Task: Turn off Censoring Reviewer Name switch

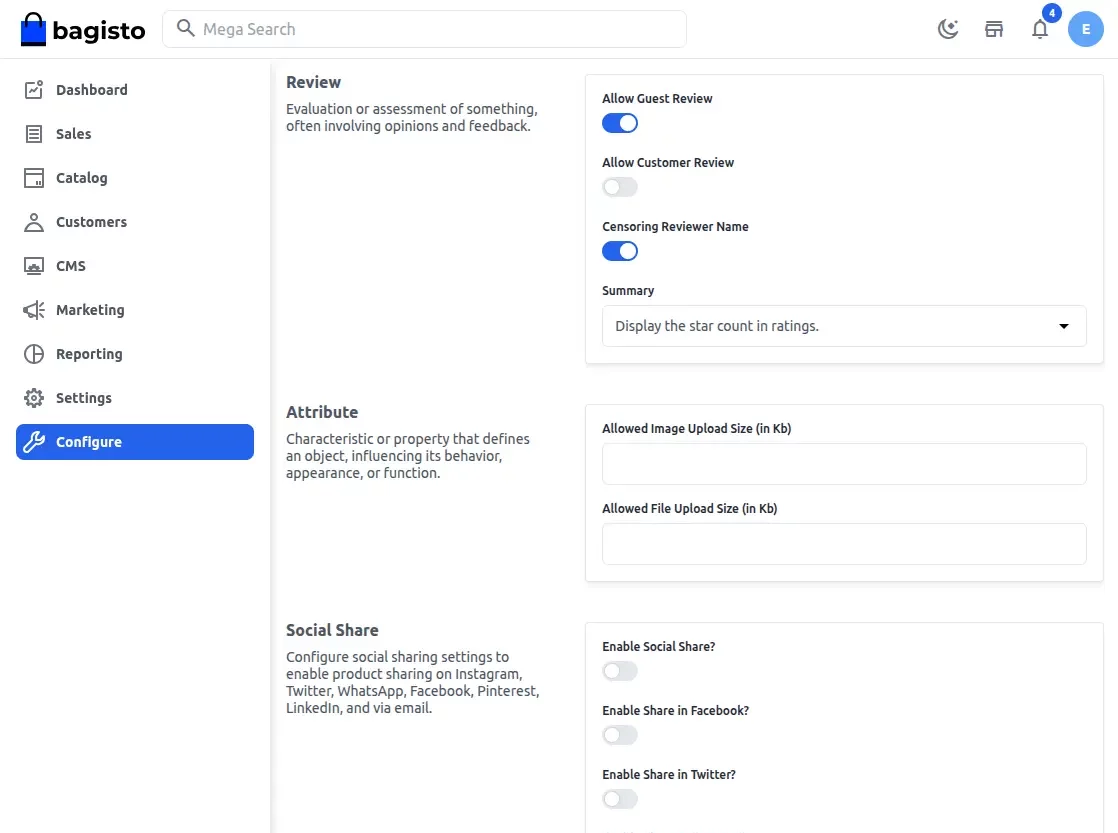Action: click(620, 252)
